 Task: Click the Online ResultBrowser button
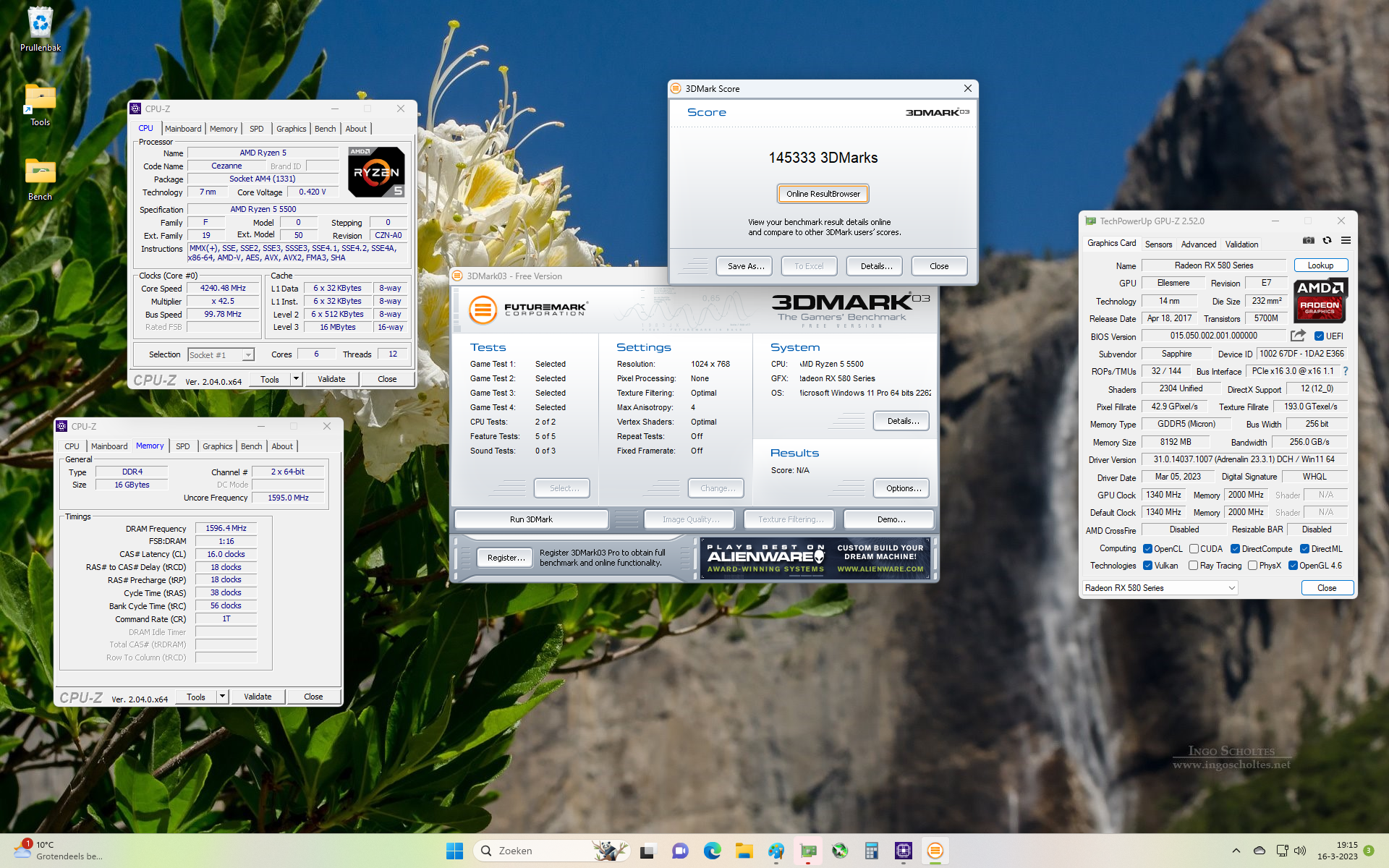(823, 194)
